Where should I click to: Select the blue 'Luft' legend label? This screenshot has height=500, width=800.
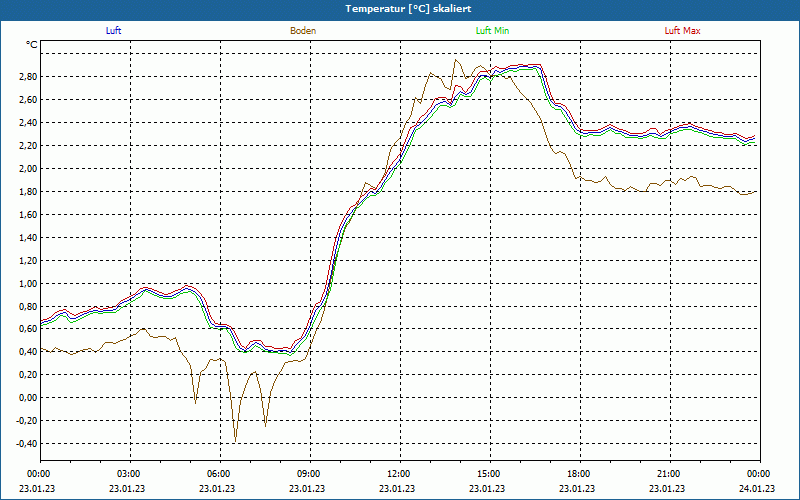(x=113, y=31)
